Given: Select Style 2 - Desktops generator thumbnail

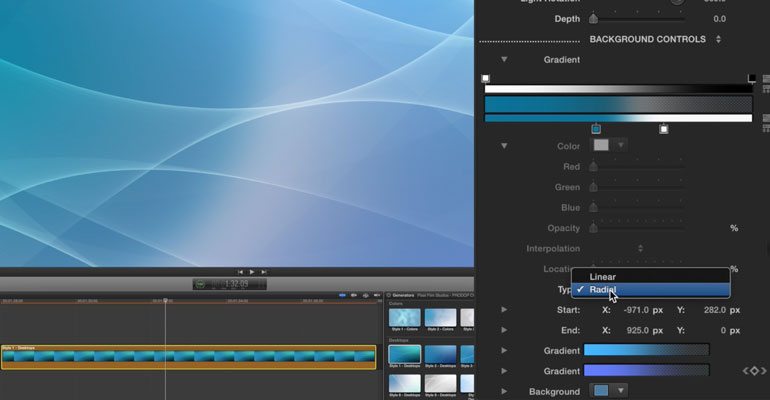Looking at the screenshot, I should 440,354.
